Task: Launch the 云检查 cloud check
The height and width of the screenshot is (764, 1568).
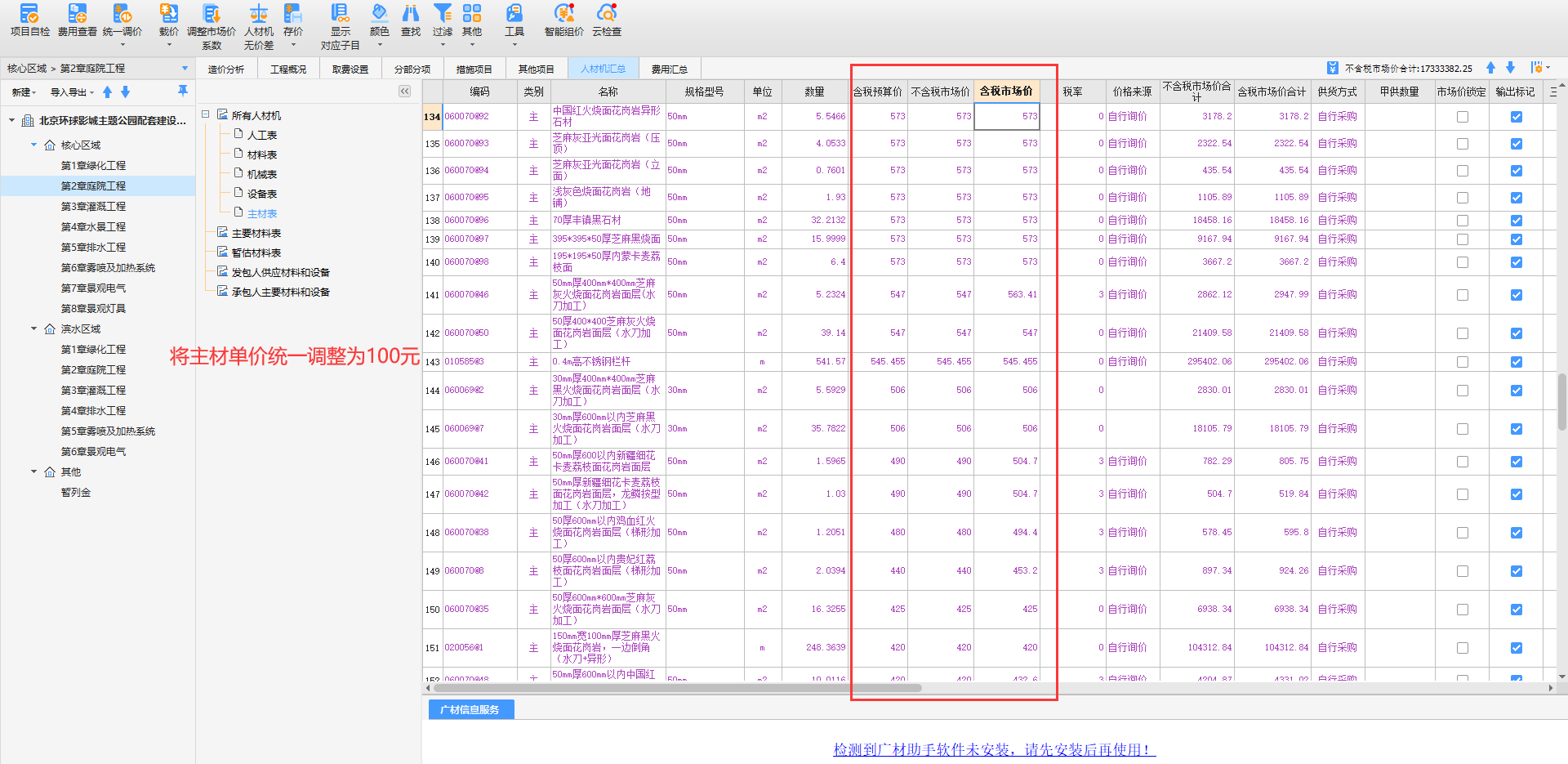Action: (x=607, y=20)
